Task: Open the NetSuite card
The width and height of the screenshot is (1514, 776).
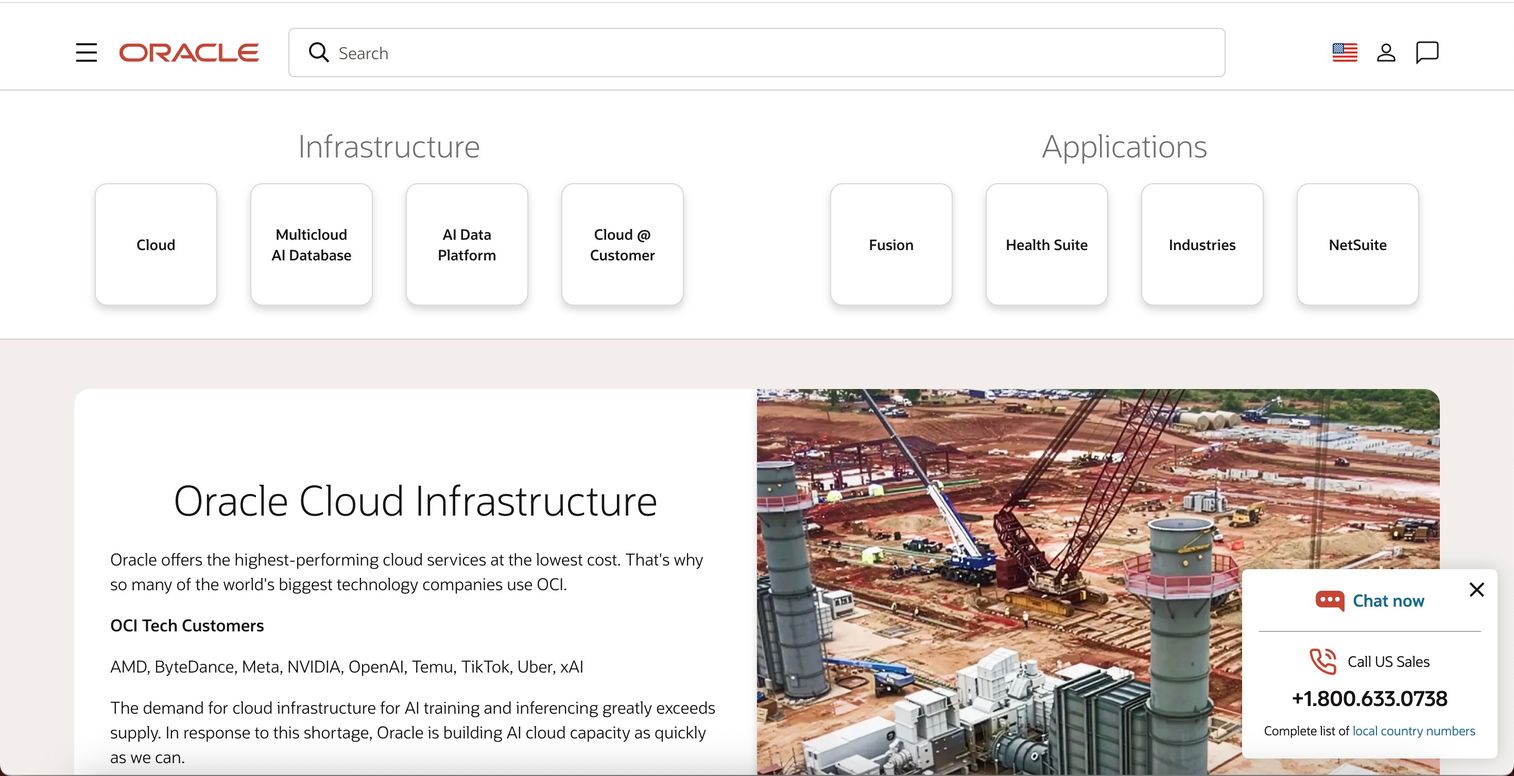Action: (1358, 245)
